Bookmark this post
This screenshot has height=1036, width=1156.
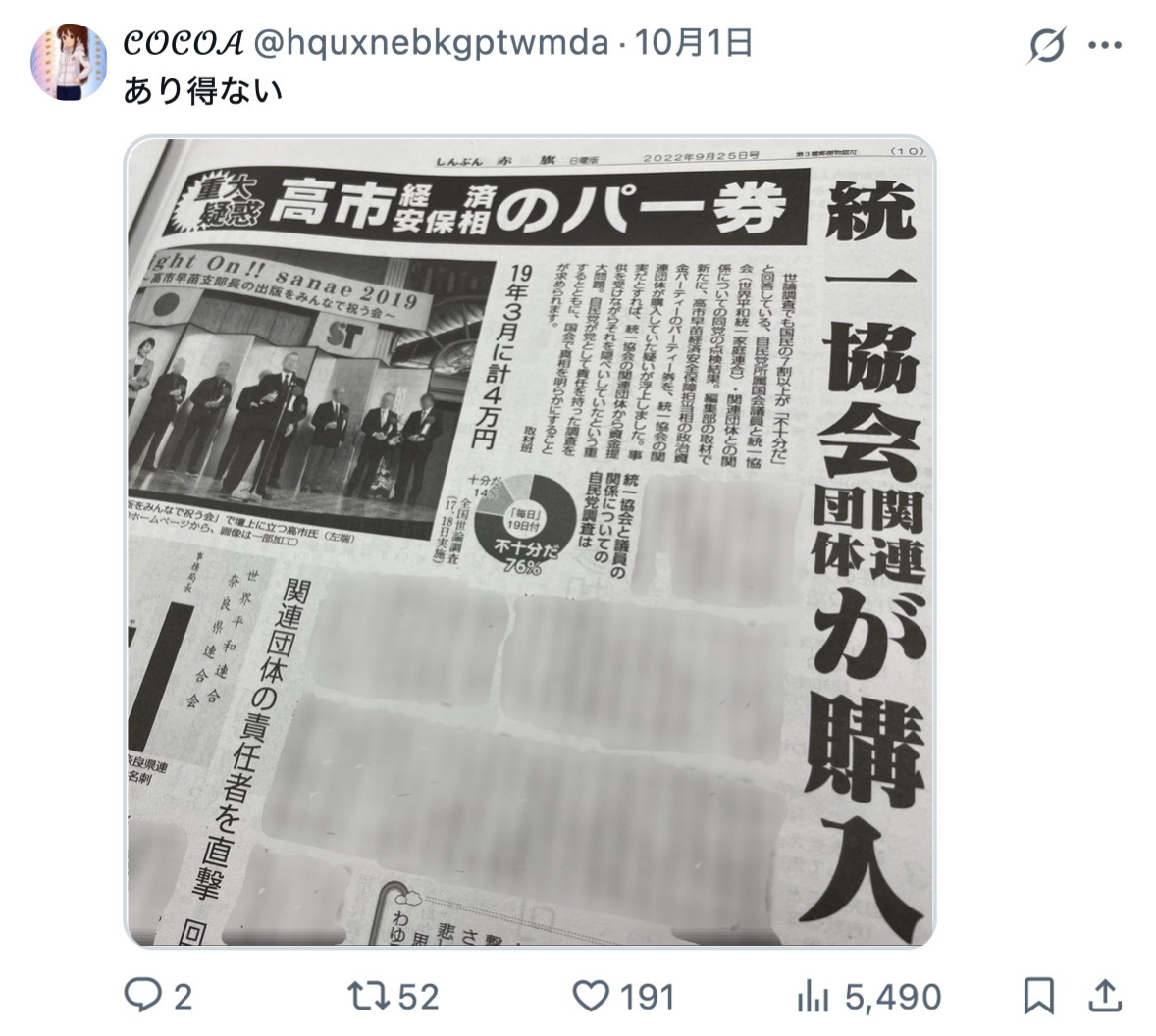coord(1039,996)
